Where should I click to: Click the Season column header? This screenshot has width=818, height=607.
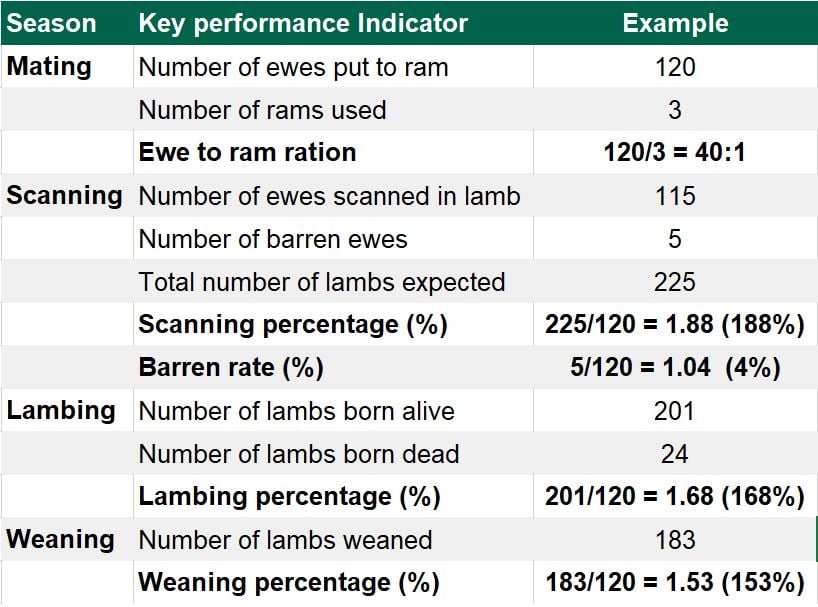52,23
